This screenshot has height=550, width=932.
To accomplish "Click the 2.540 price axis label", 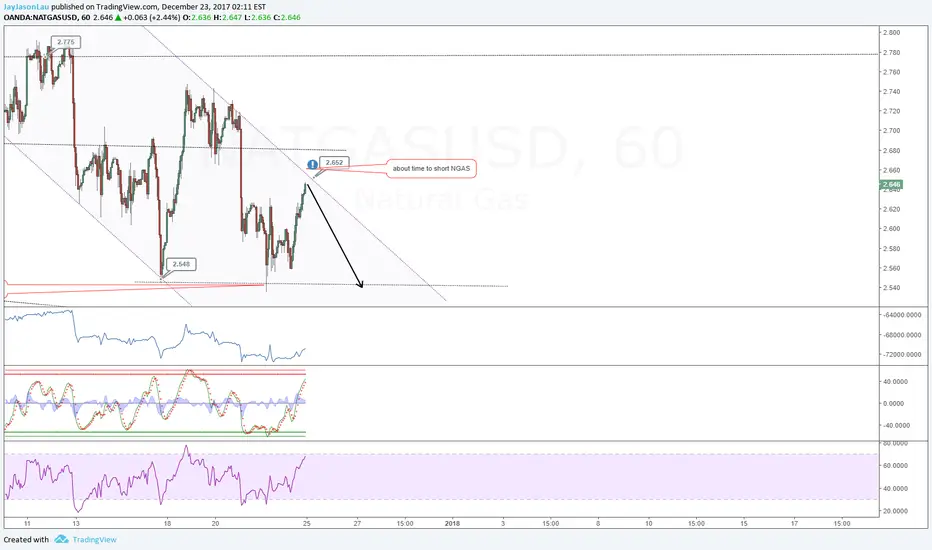I will [x=892, y=288].
